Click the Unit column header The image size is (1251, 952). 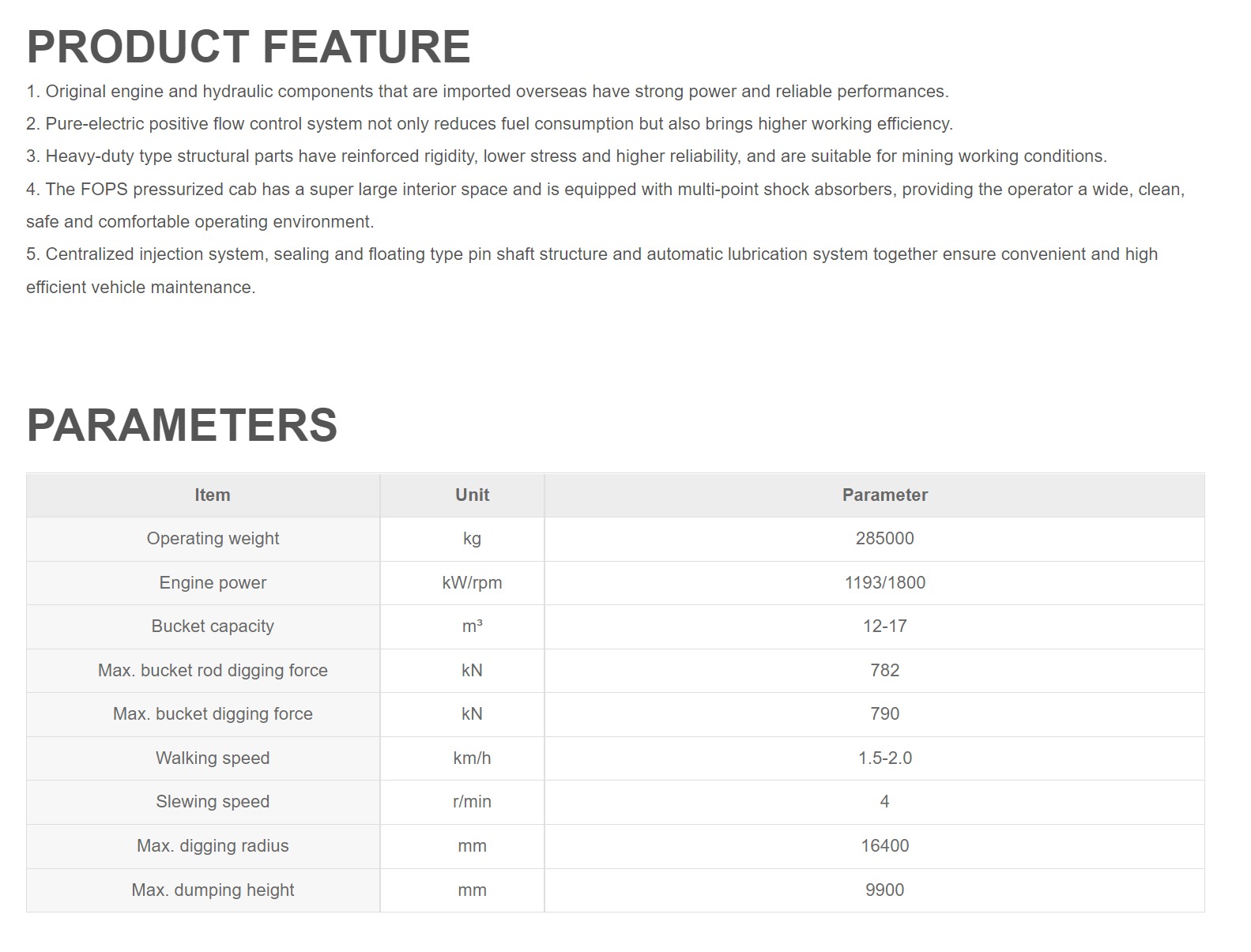[x=472, y=495]
